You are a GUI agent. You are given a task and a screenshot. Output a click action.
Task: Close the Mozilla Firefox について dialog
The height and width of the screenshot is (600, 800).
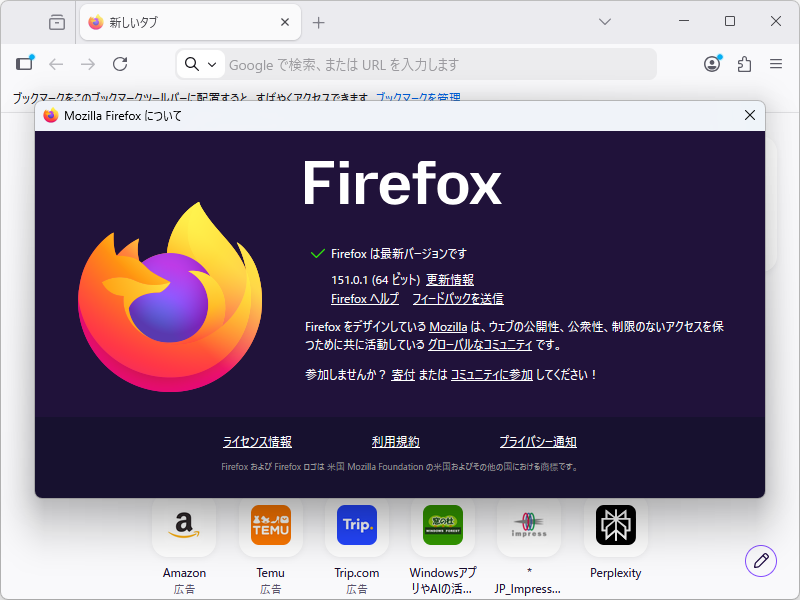tap(749, 115)
